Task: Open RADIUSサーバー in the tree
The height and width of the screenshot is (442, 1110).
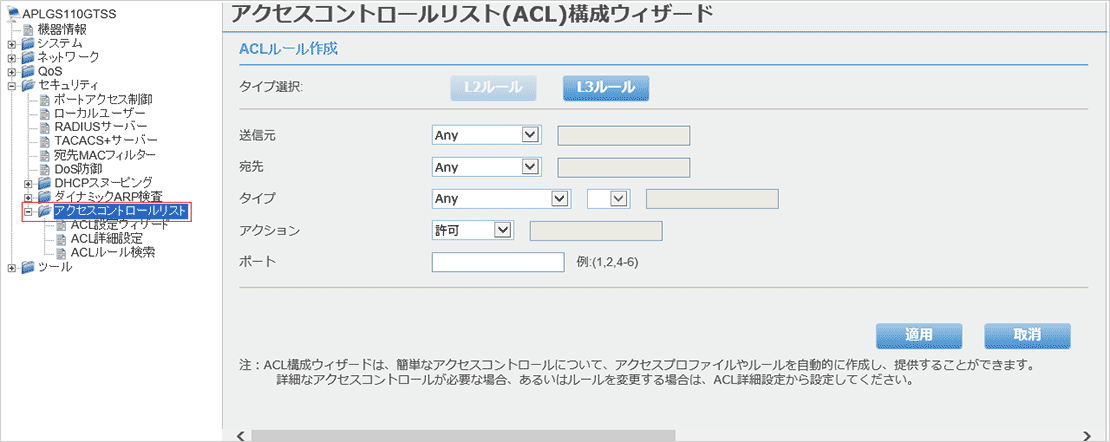Action: [x=101, y=128]
